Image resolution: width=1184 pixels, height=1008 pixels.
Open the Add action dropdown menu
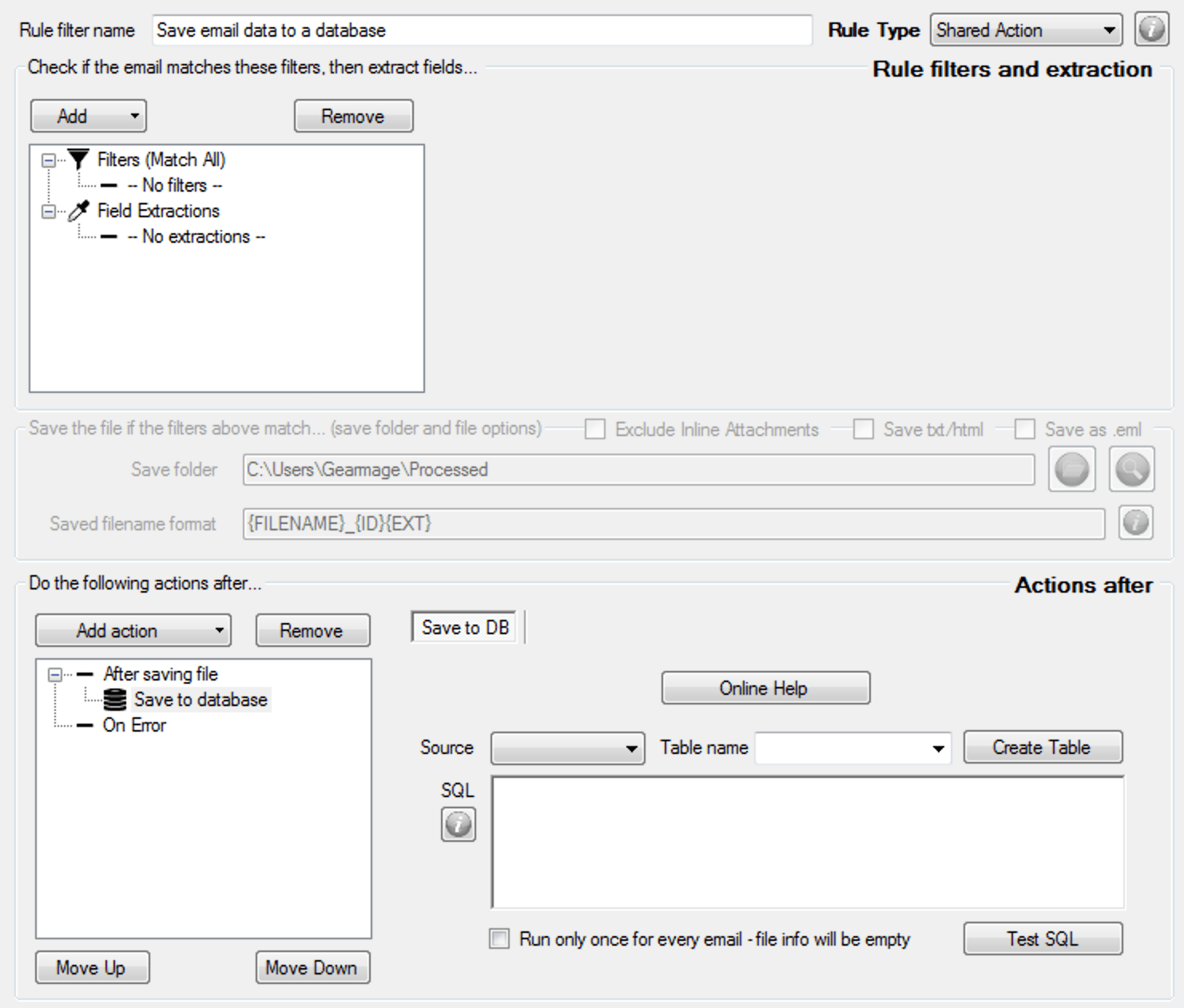point(133,630)
